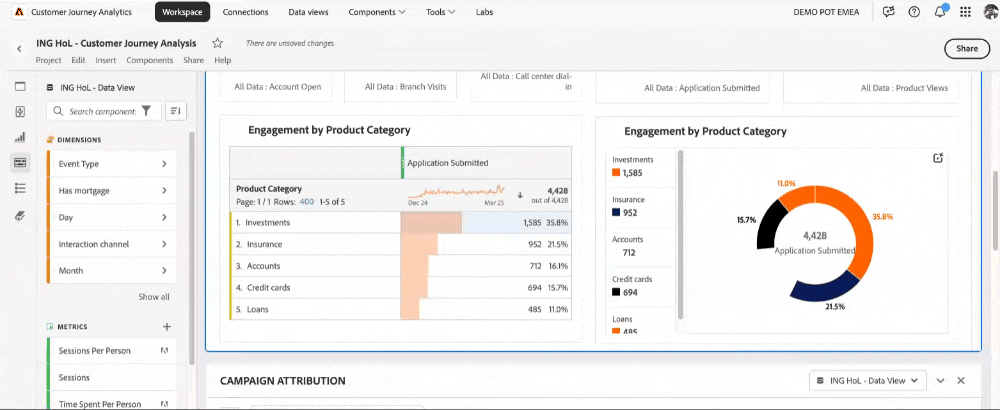The height and width of the screenshot is (410, 1000).
Task: Open the ING HoL - Data View dropdown
Action: (x=868, y=380)
